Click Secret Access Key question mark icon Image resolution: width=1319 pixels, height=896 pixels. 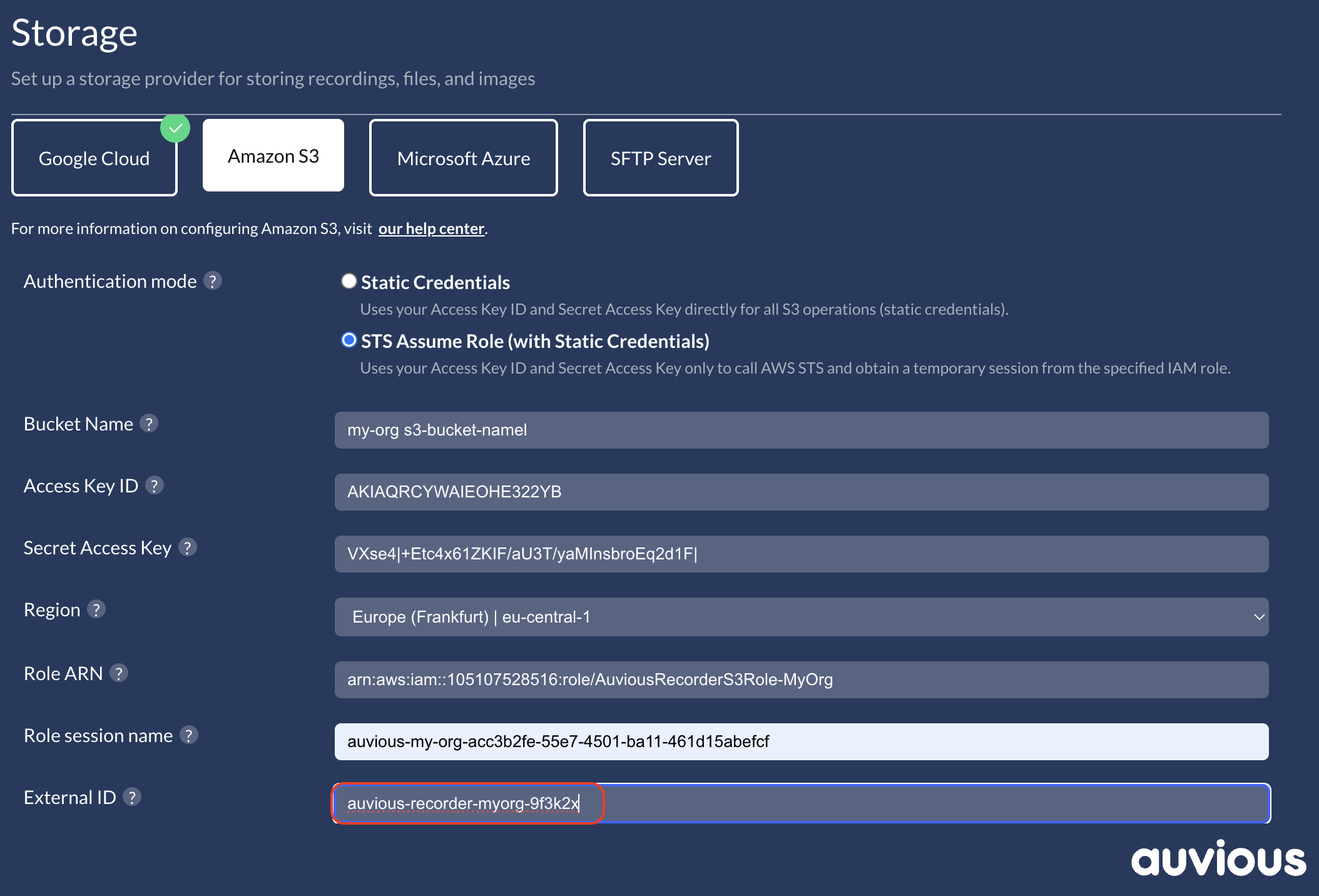point(188,547)
